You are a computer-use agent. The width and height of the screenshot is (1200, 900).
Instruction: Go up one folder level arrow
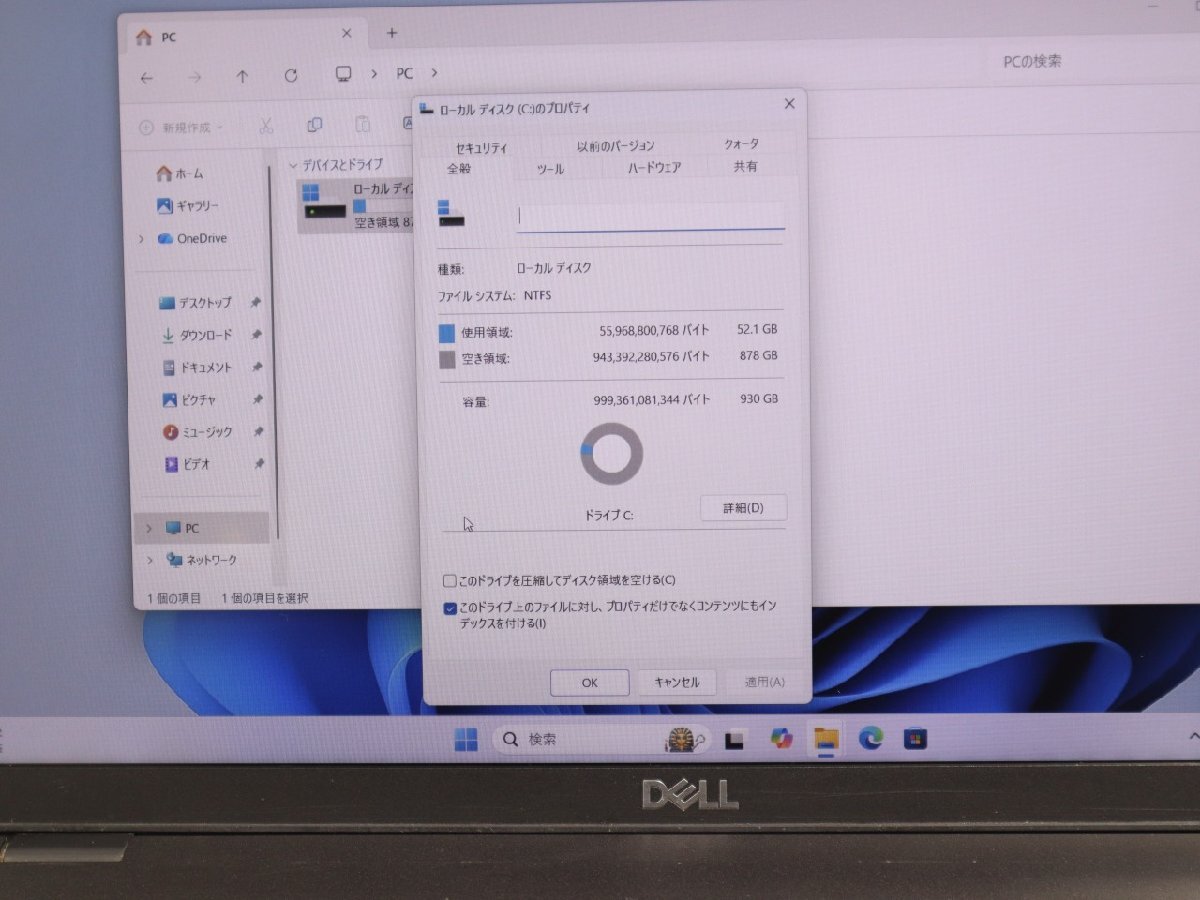click(x=242, y=76)
